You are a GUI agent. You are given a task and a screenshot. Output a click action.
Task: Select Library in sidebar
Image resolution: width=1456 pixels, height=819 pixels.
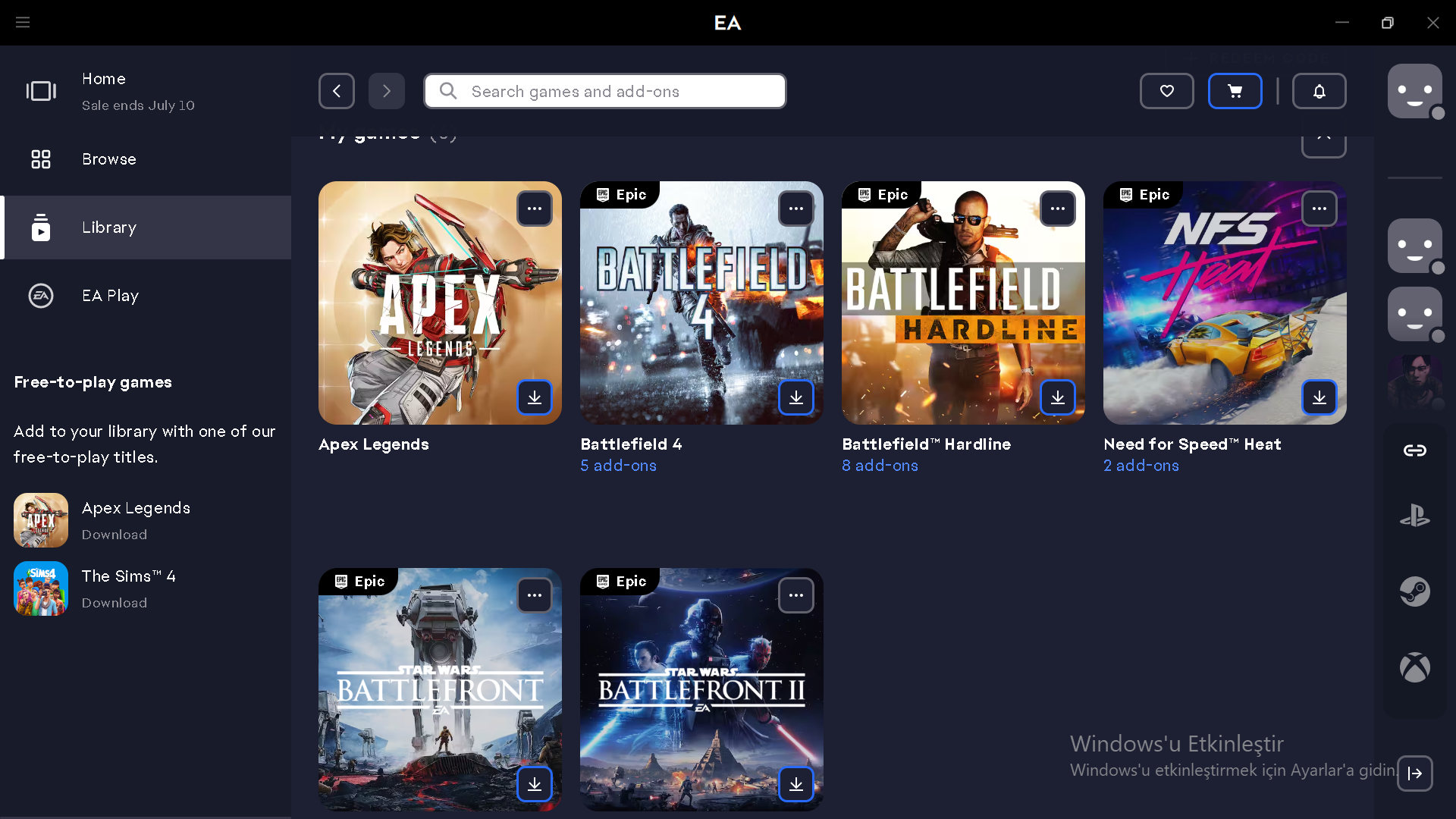[x=146, y=227]
